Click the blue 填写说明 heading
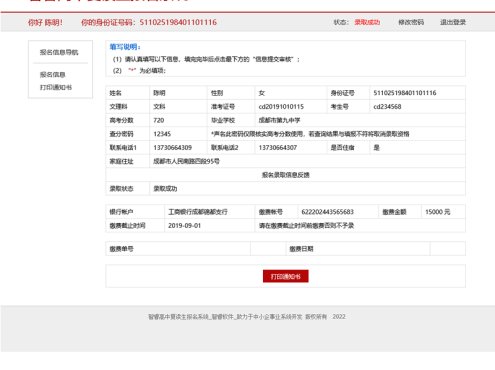The image size is (495, 370). tap(125, 47)
